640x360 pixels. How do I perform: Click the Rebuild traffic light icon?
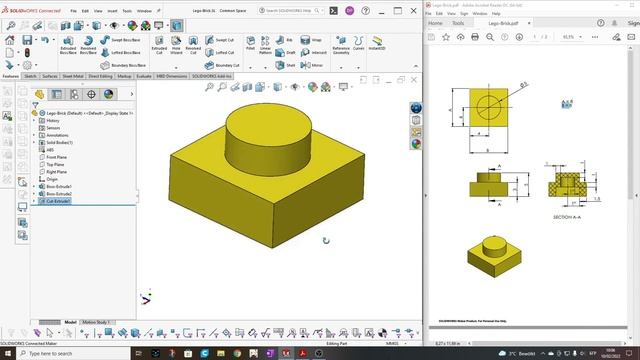point(27,53)
